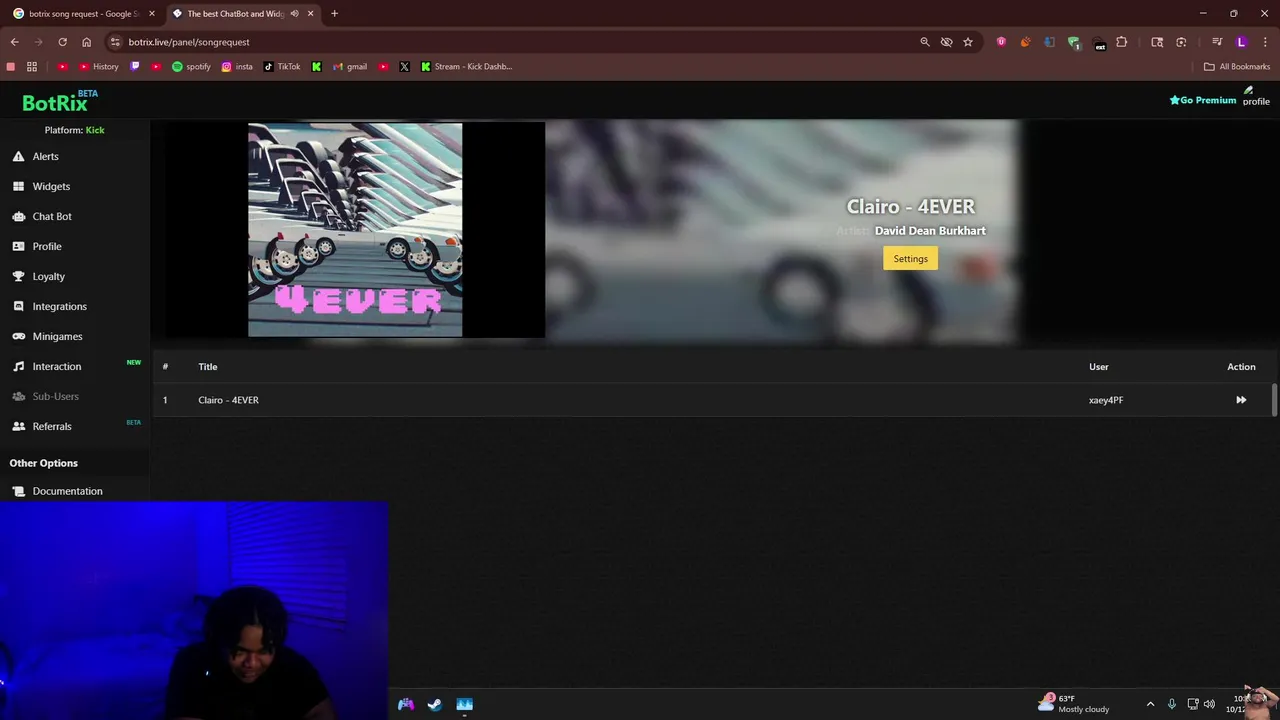Open the insta bookmark

[x=237, y=67]
